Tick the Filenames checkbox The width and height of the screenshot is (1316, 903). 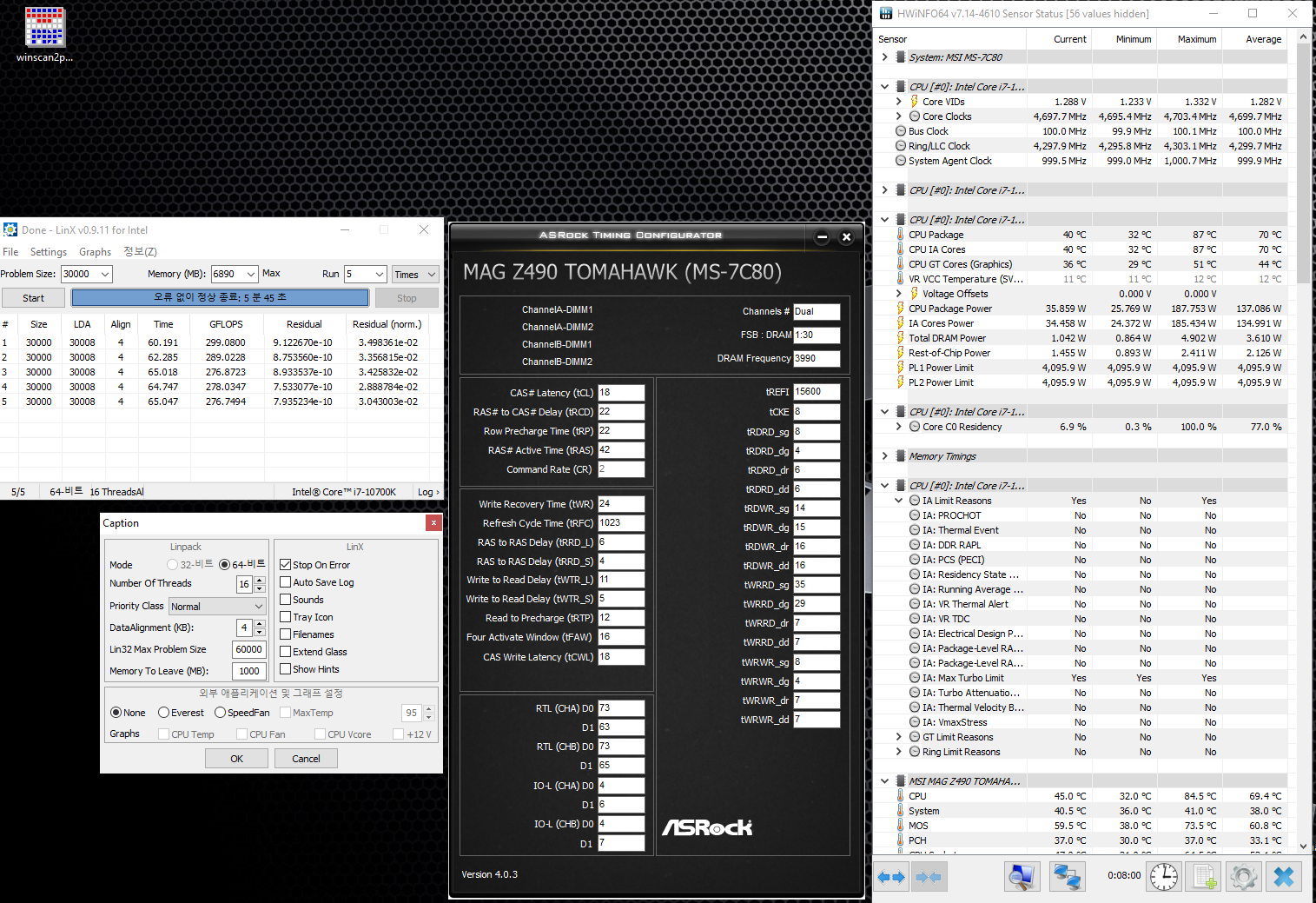[x=285, y=634]
